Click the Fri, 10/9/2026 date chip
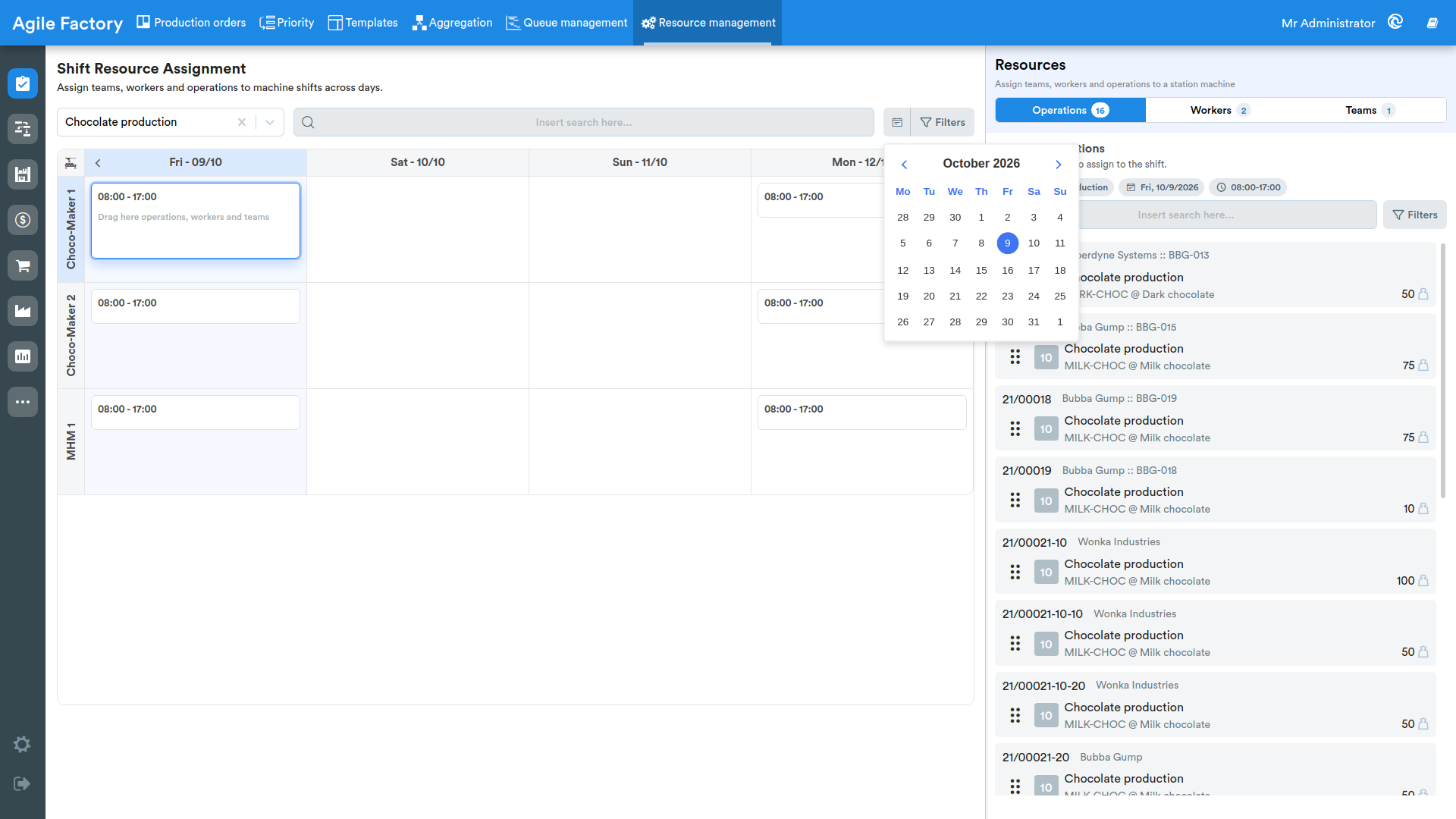Screen dimensions: 1456x819 (1162, 187)
